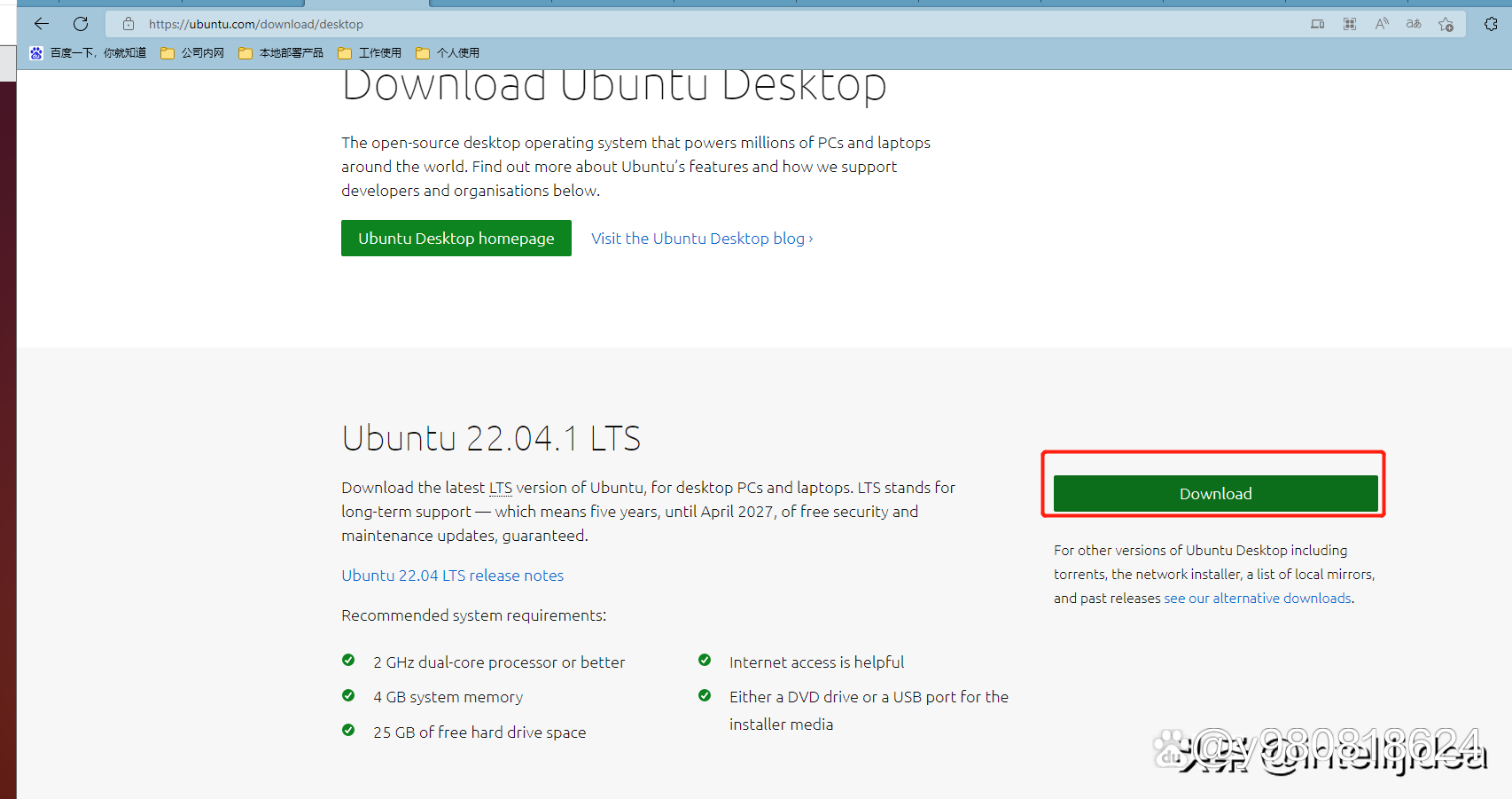Visit the Ubuntu Desktop blog link
This screenshot has height=799, width=1512.
click(702, 239)
